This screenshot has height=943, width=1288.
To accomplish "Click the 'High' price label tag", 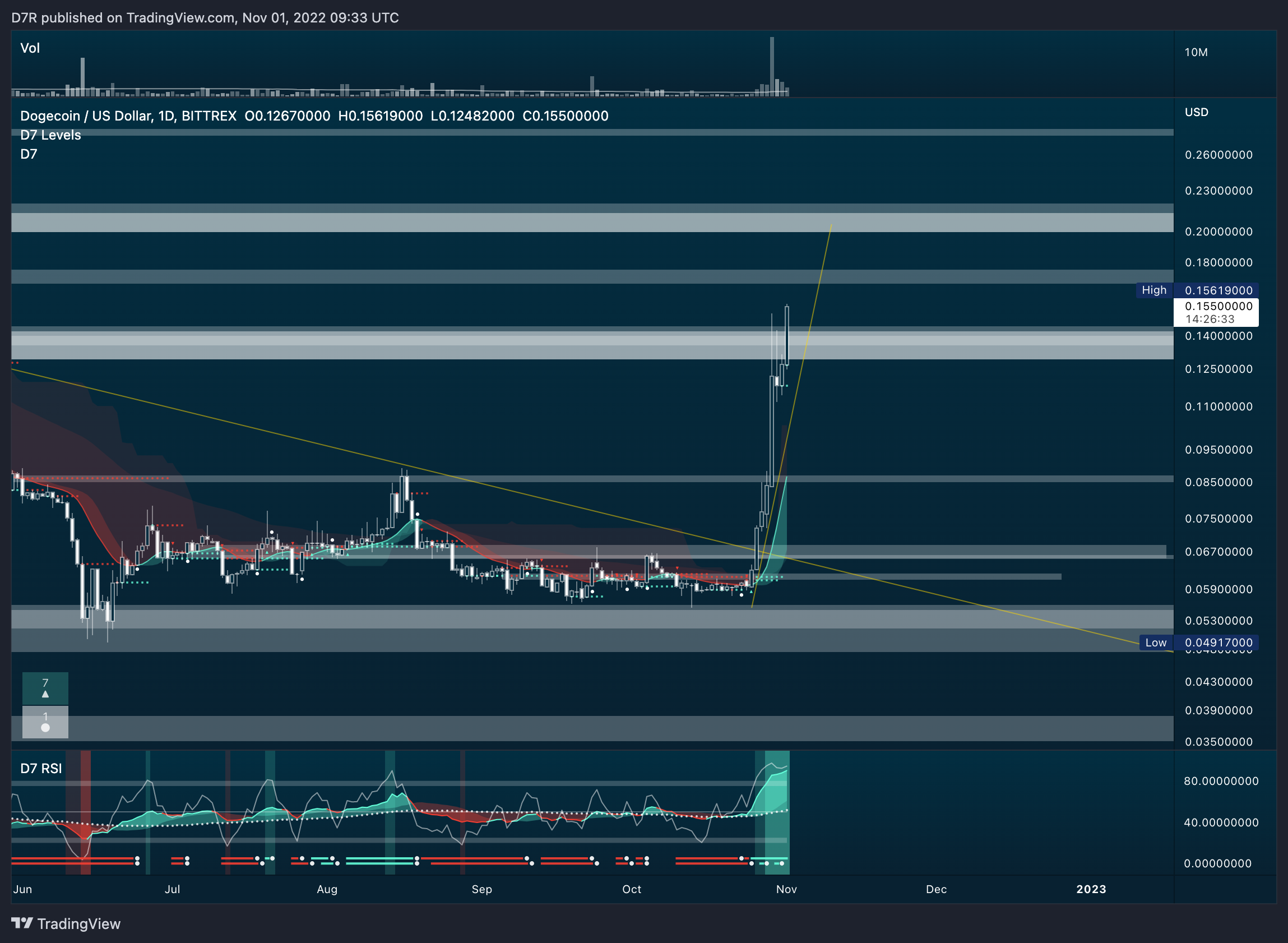I will point(1154,290).
